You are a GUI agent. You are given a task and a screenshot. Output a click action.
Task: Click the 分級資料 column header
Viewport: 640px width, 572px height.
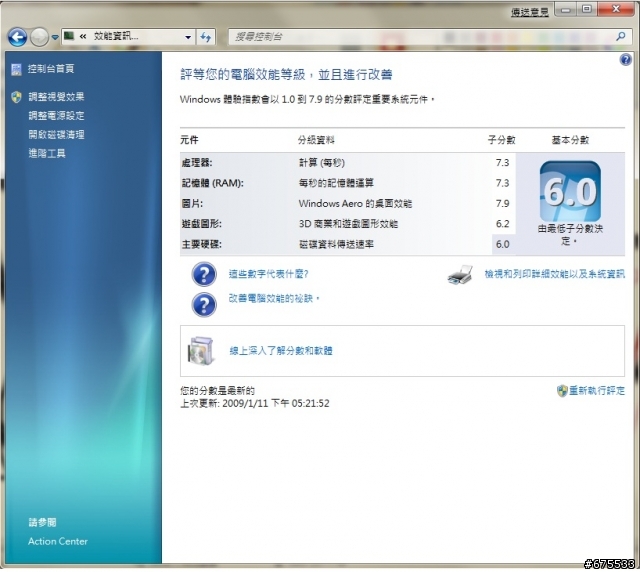click(316, 140)
